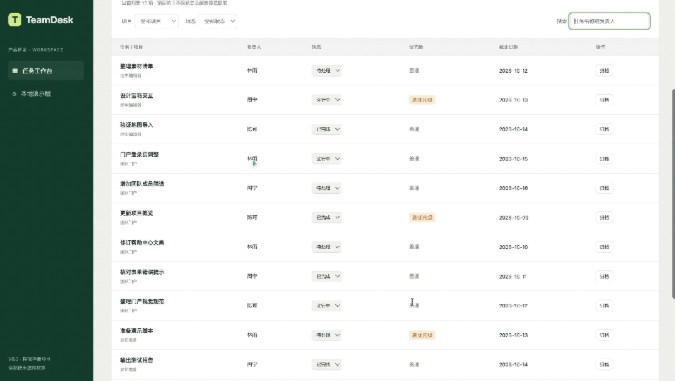Click 归档 button in 整理门户视觉规范 row
This screenshot has height=381, width=675.
[604, 306]
